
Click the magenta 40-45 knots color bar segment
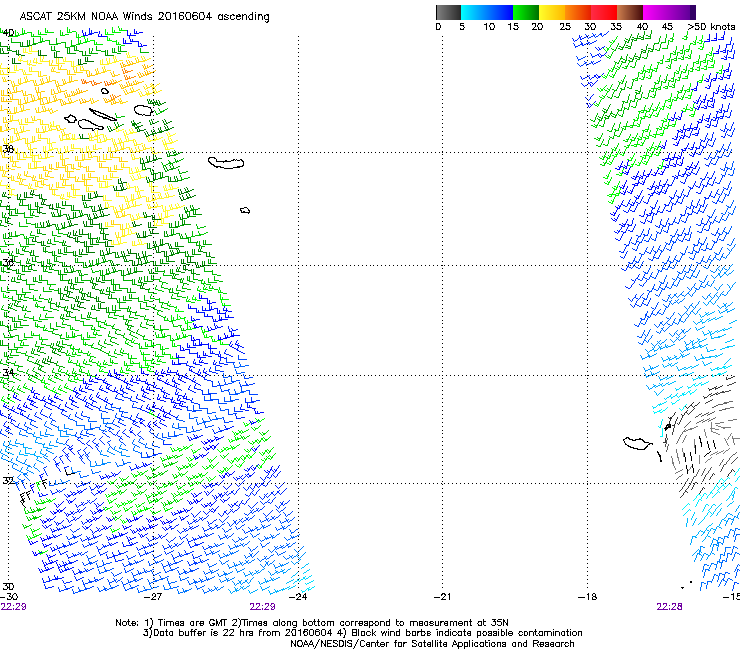[x=656, y=12]
